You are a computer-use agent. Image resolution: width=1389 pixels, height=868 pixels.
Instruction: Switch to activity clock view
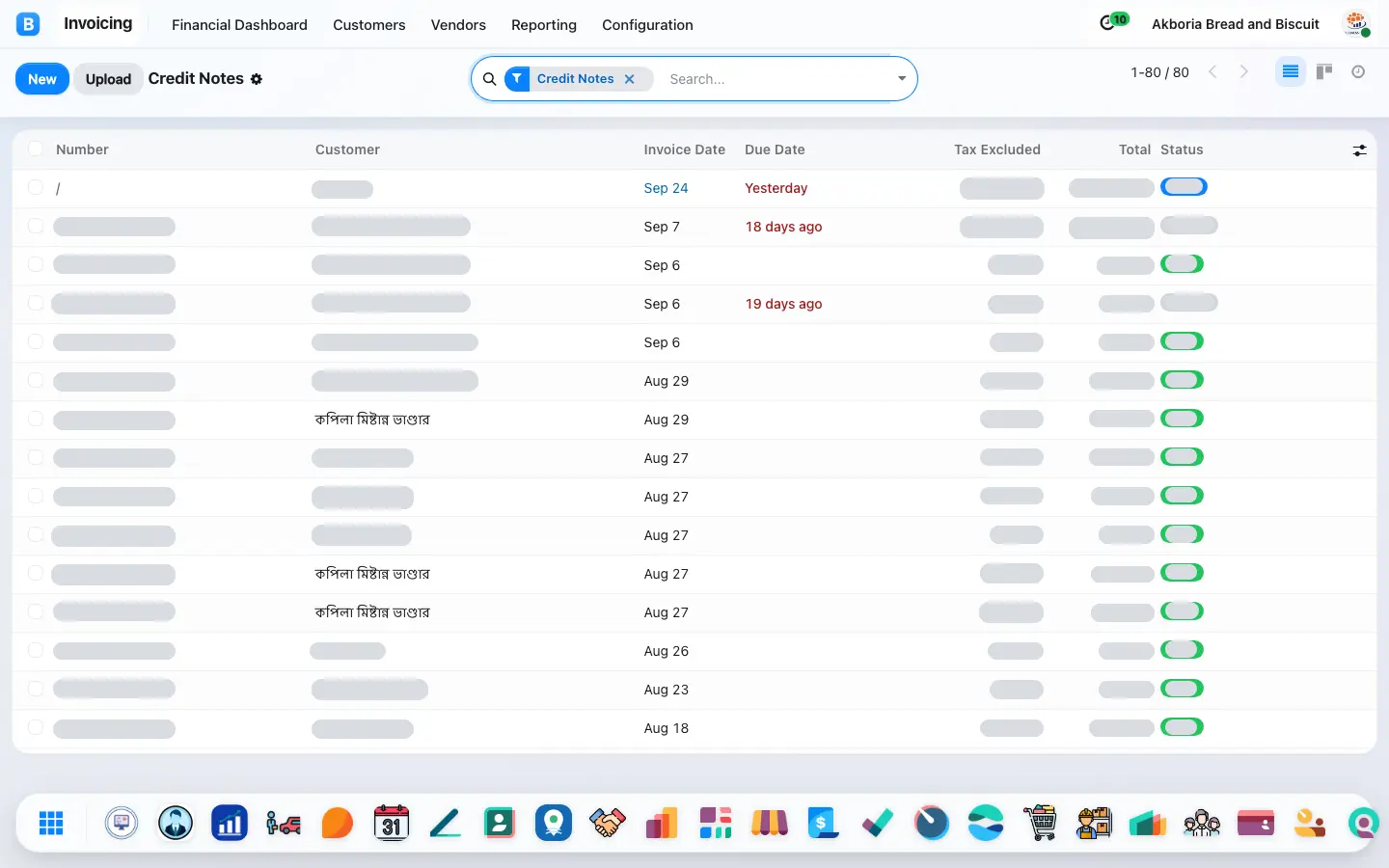point(1358,71)
